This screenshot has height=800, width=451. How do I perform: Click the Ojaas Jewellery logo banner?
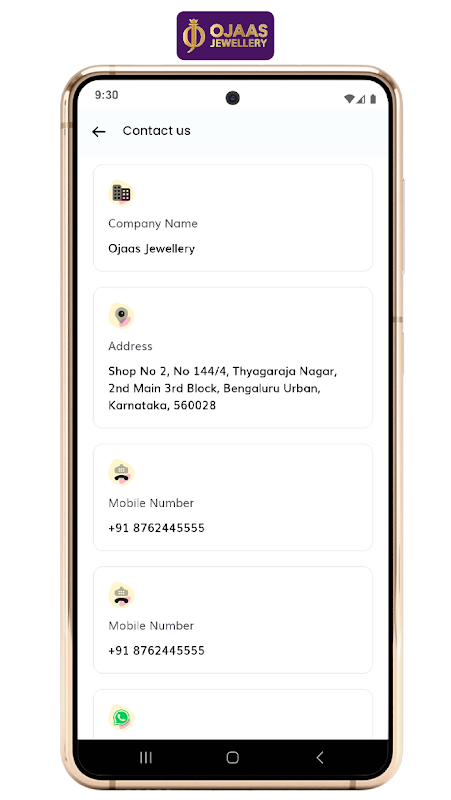point(226,36)
